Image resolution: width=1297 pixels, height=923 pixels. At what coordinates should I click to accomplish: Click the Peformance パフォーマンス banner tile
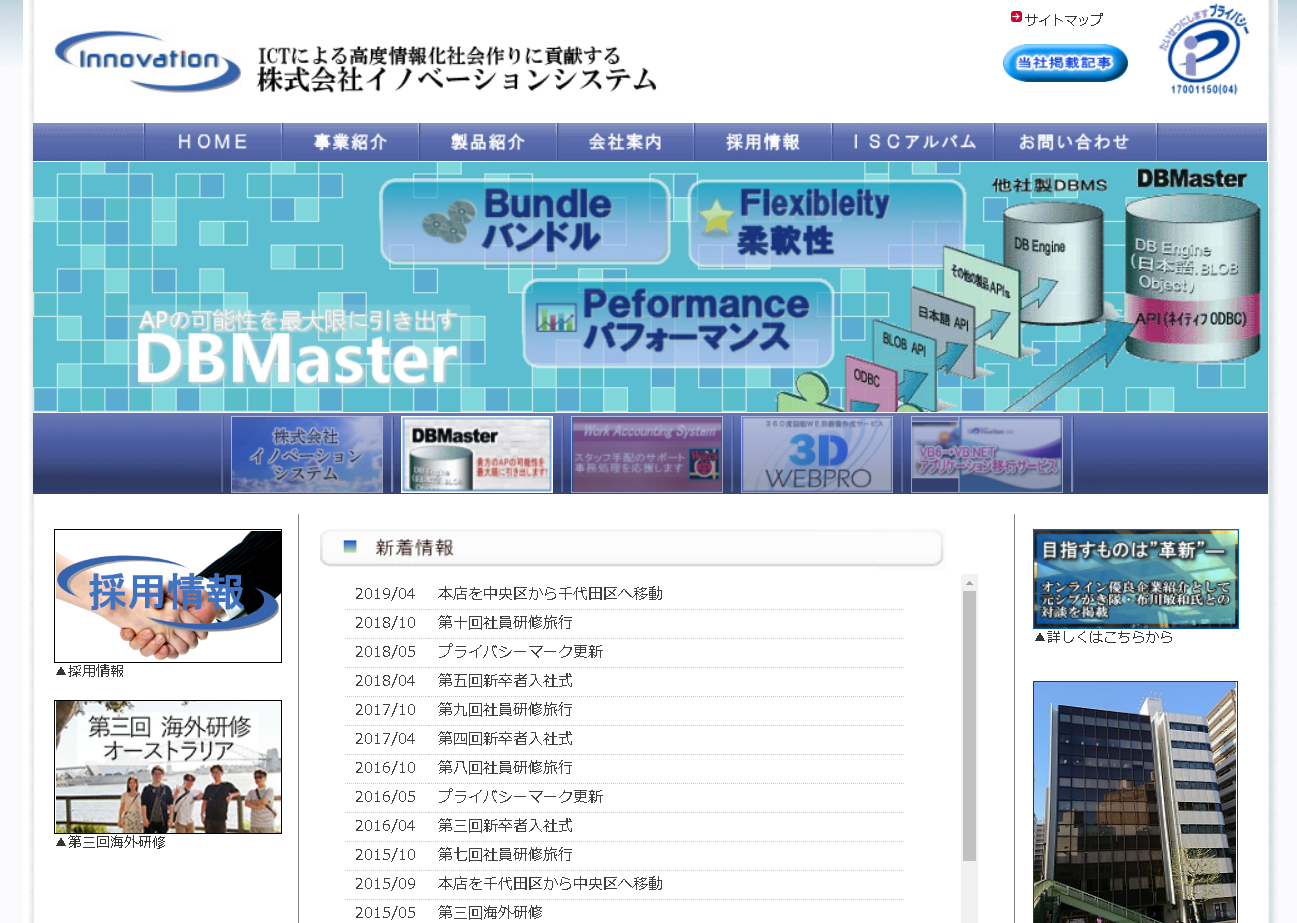(678, 322)
